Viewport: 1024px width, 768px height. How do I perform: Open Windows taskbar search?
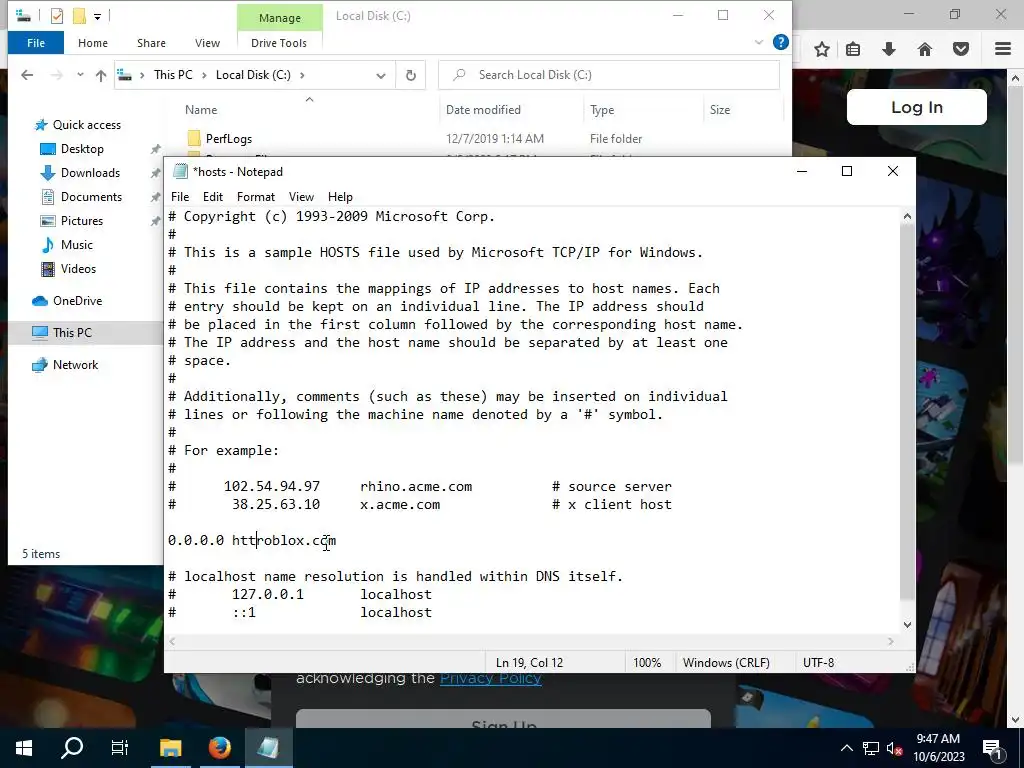pos(72,748)
